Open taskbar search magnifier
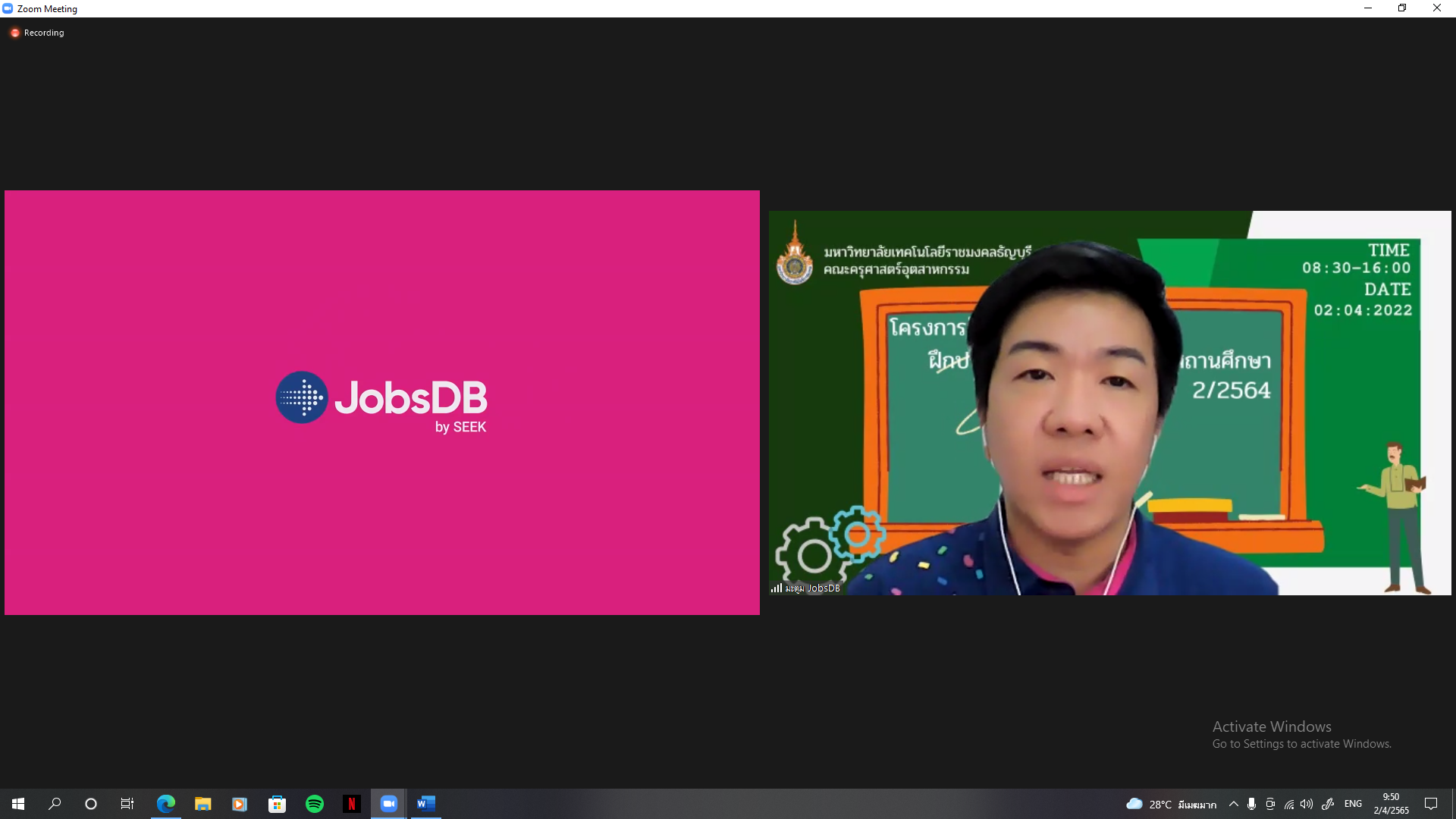 [x=55, y=804]
